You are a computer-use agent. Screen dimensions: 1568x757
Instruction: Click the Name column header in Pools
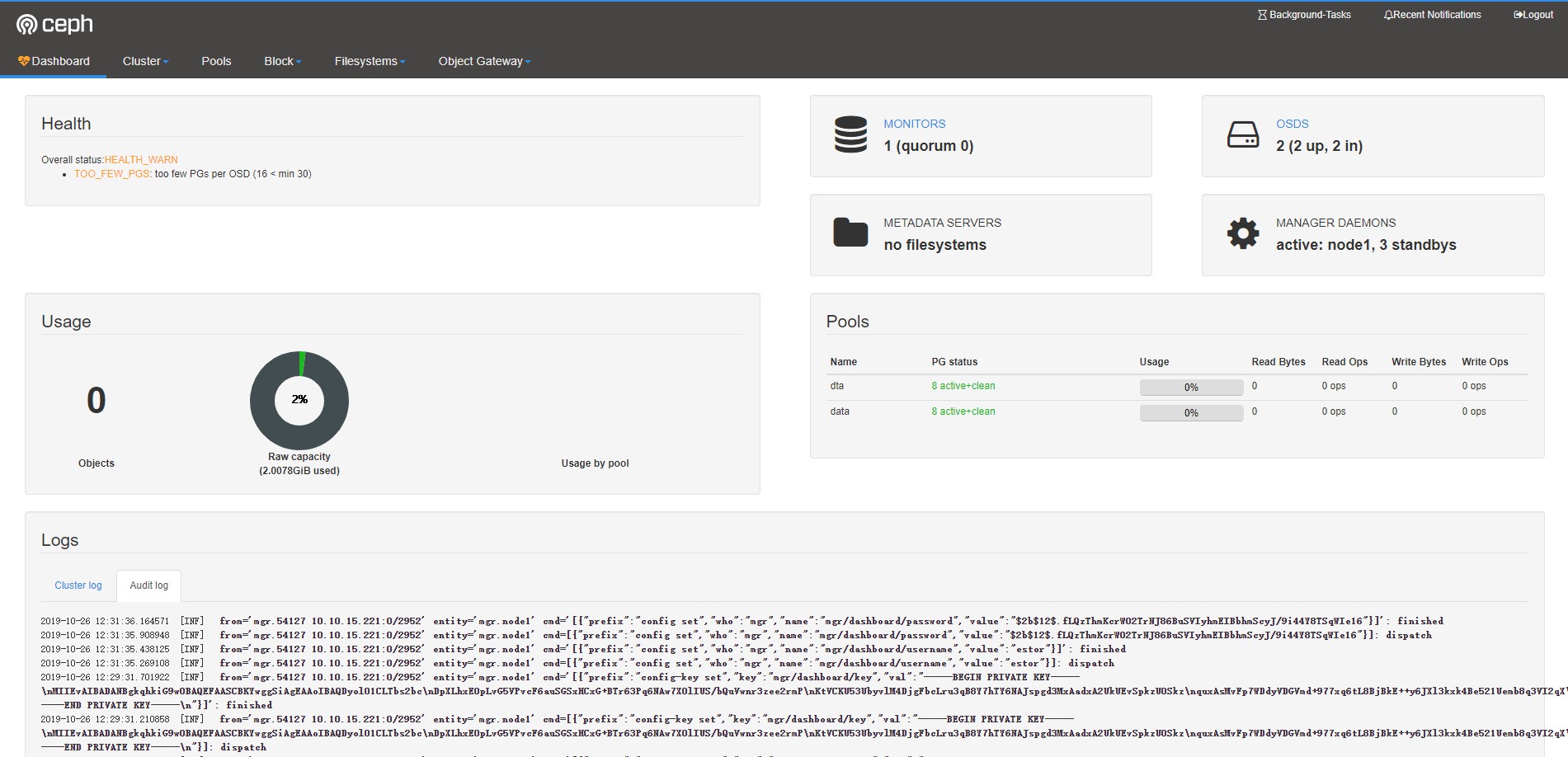point(843,362)
